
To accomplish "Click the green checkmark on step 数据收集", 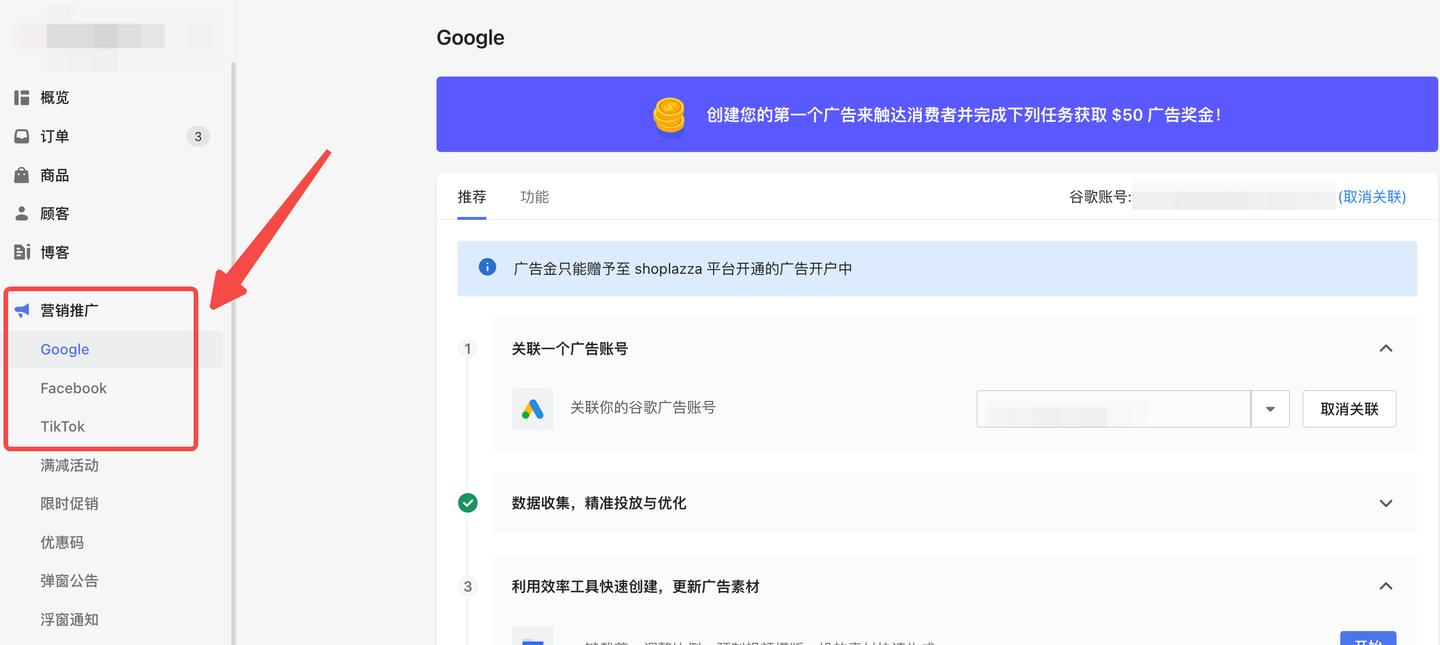I will pos(467,503).
